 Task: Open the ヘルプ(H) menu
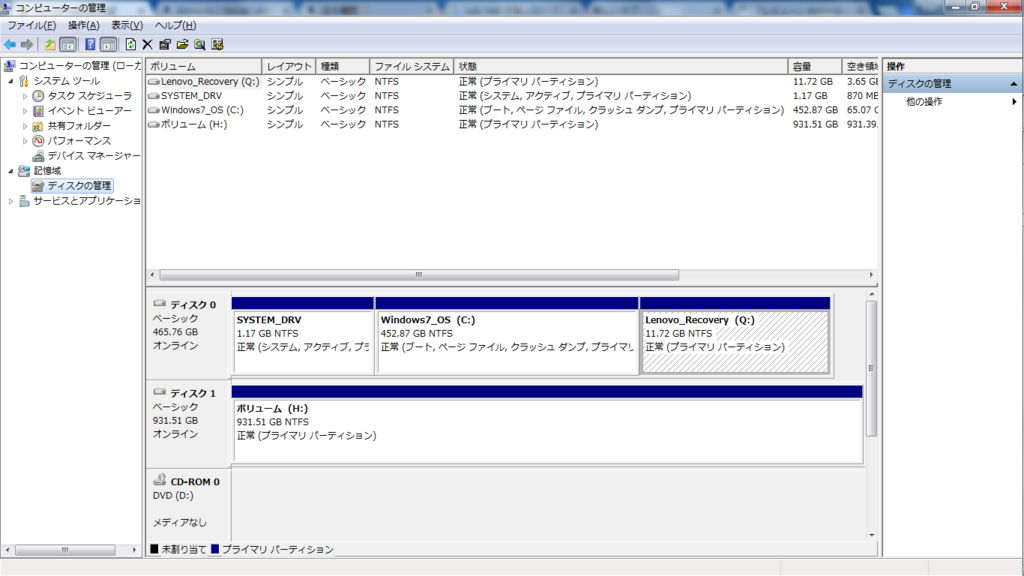pyautogui.click(x=175, y=25)
